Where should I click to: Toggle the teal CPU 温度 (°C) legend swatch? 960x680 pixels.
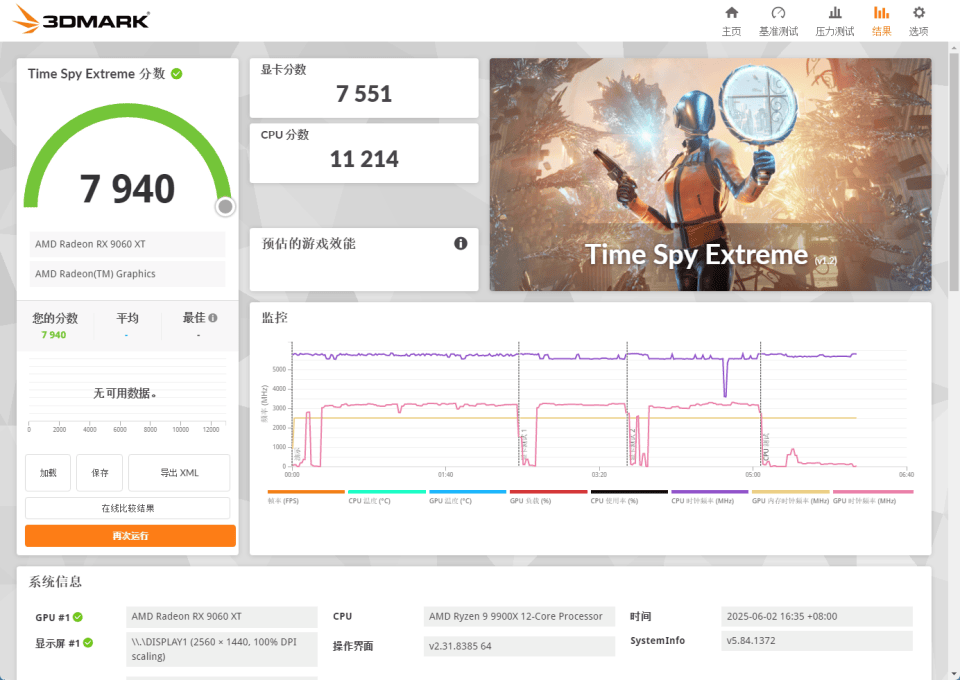pyautogui.click(x=387, y=491)
